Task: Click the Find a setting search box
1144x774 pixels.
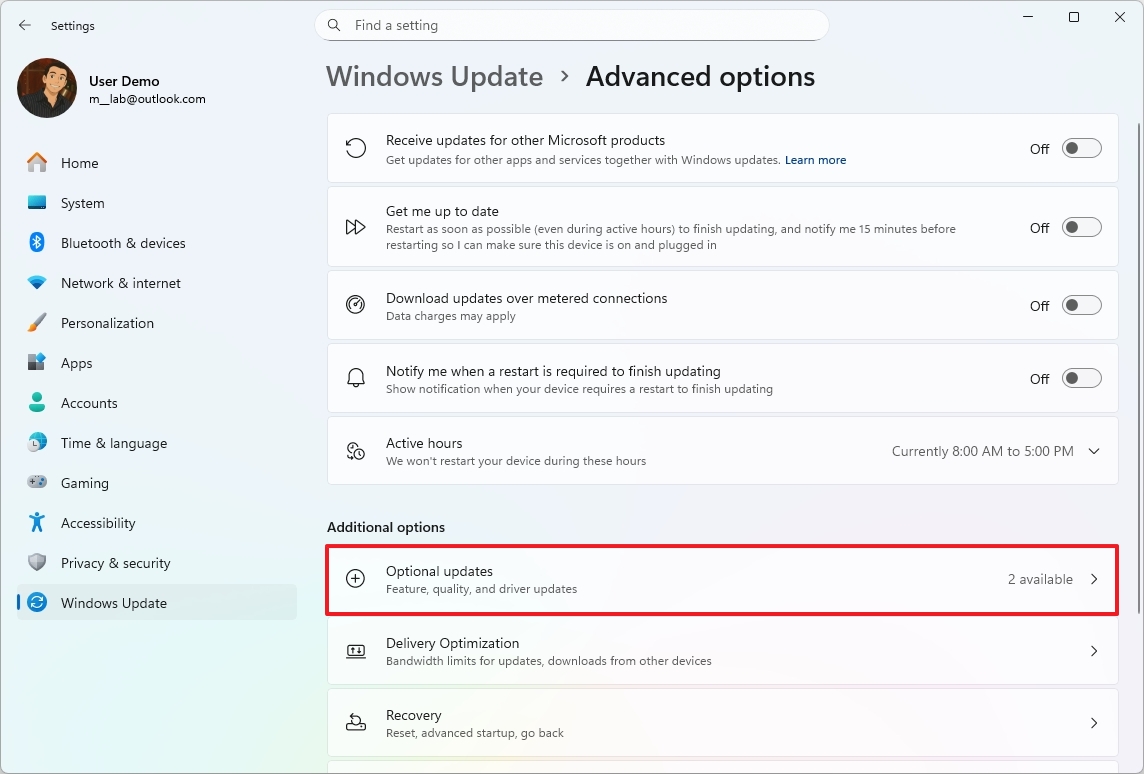Action: (x=571, y=25)
